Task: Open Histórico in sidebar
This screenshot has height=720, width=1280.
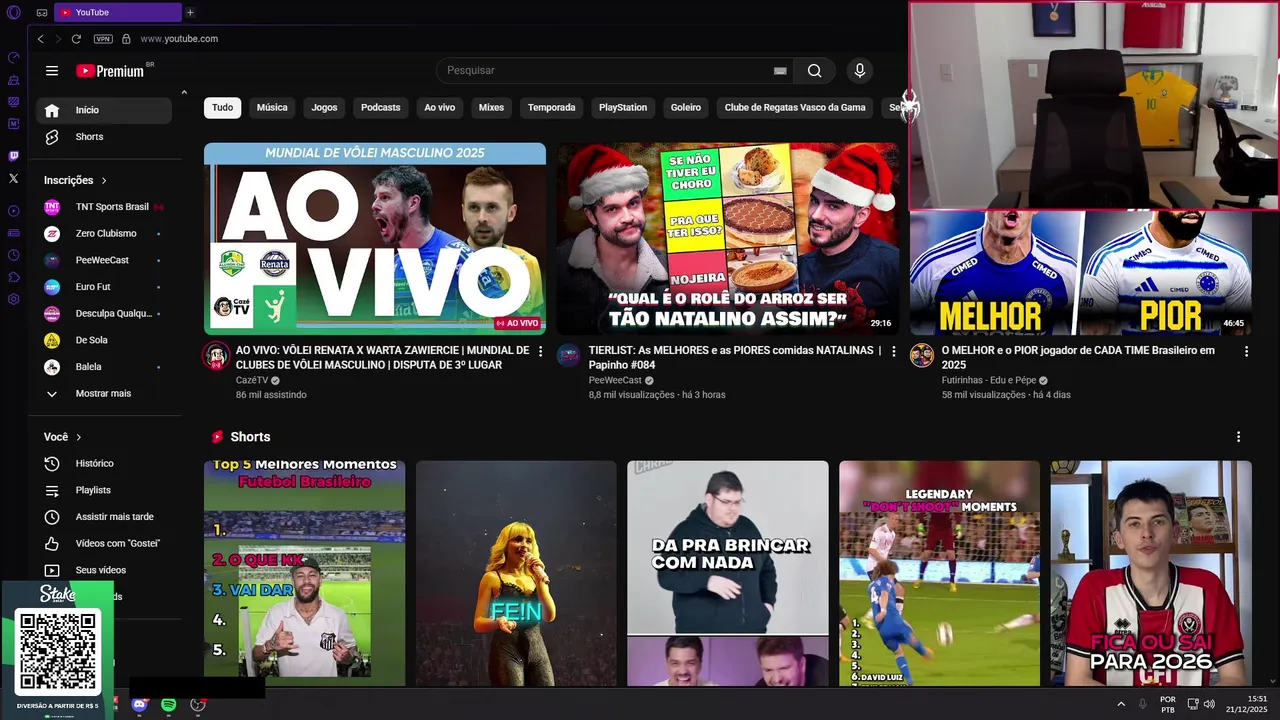Action: [104, 464]
